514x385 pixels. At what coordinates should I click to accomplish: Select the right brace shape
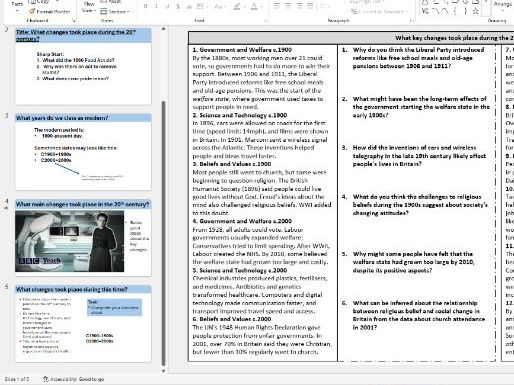tap(465, 11)
